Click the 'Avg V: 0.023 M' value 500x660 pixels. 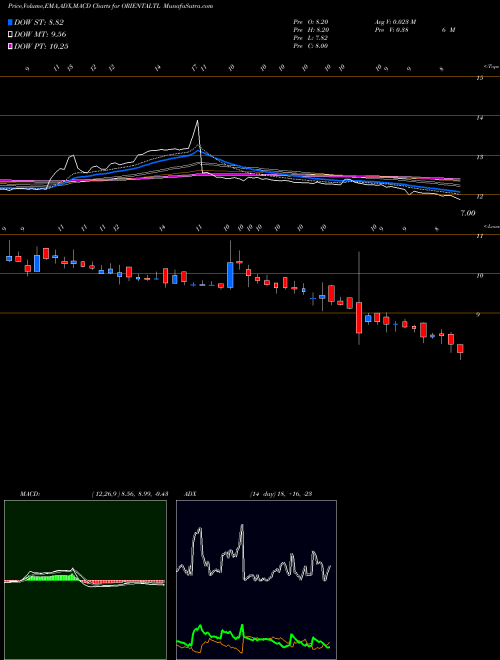395,22
